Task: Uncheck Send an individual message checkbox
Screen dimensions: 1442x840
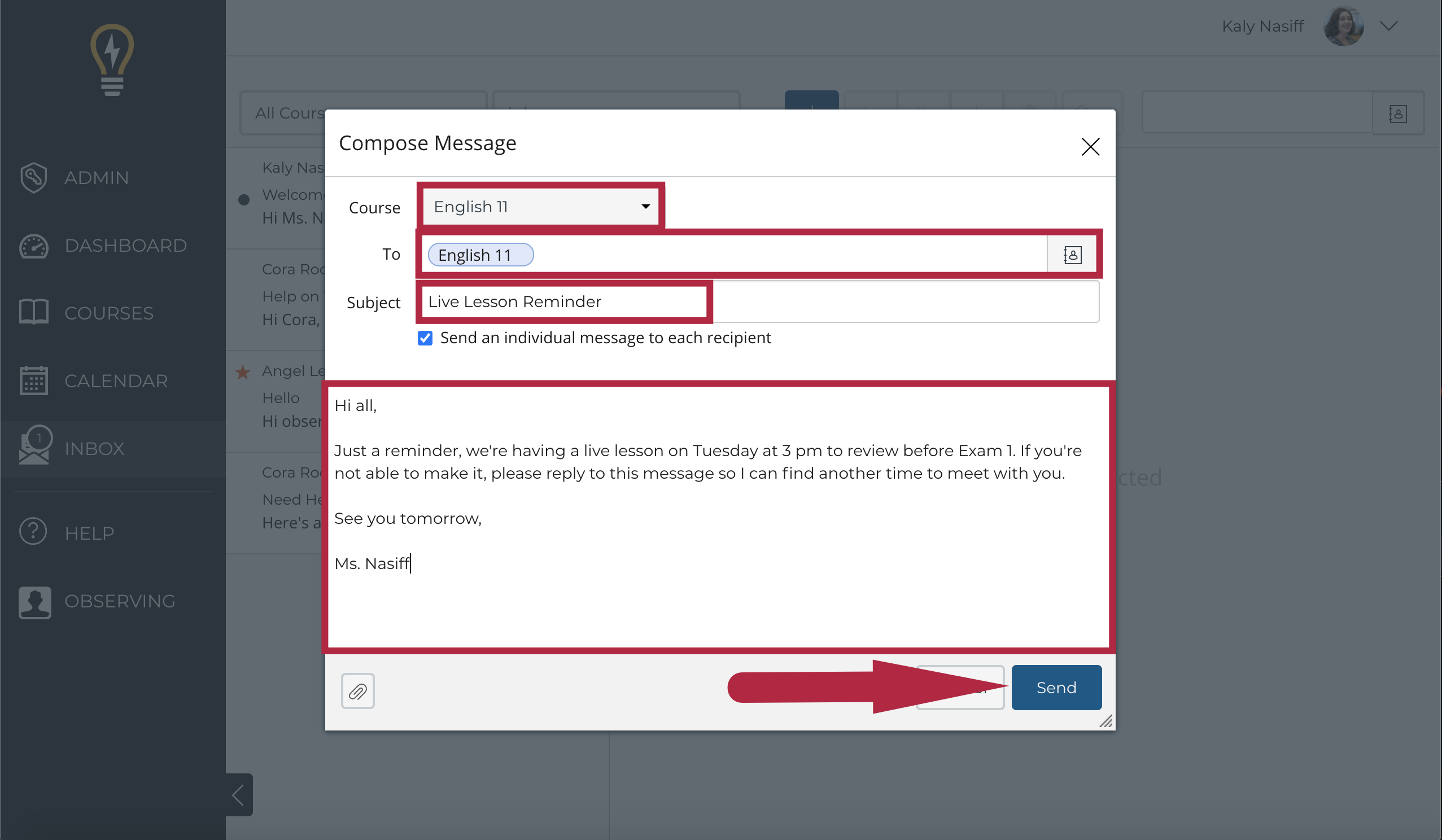Action: (x=425, y=338)
